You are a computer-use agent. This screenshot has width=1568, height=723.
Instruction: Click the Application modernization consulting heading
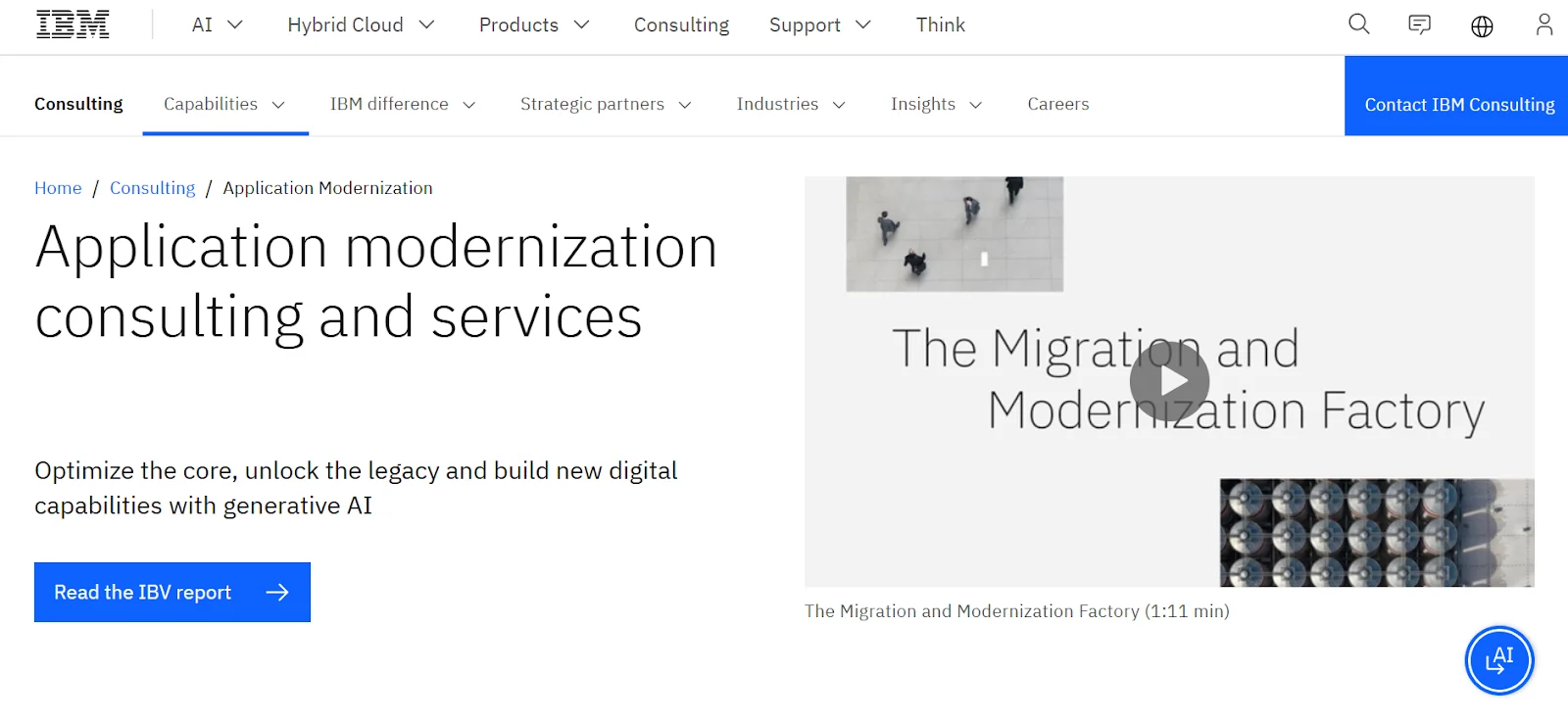coord(376,281)
